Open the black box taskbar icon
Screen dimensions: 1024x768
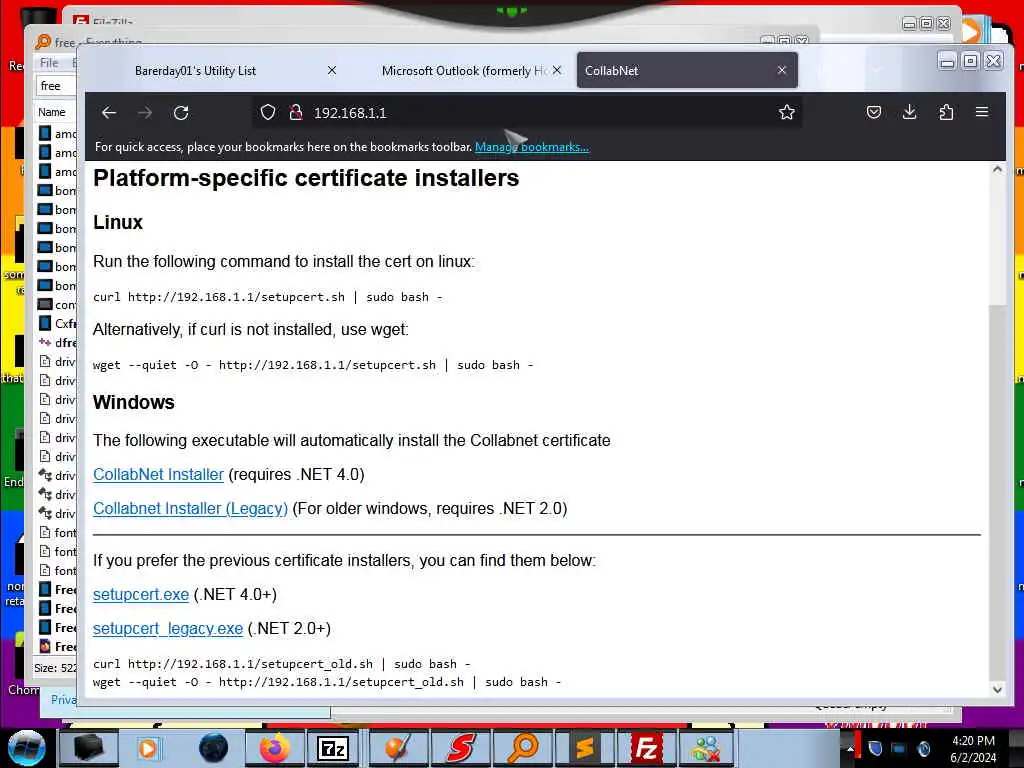pyautogui.click(x=88, y=748)
